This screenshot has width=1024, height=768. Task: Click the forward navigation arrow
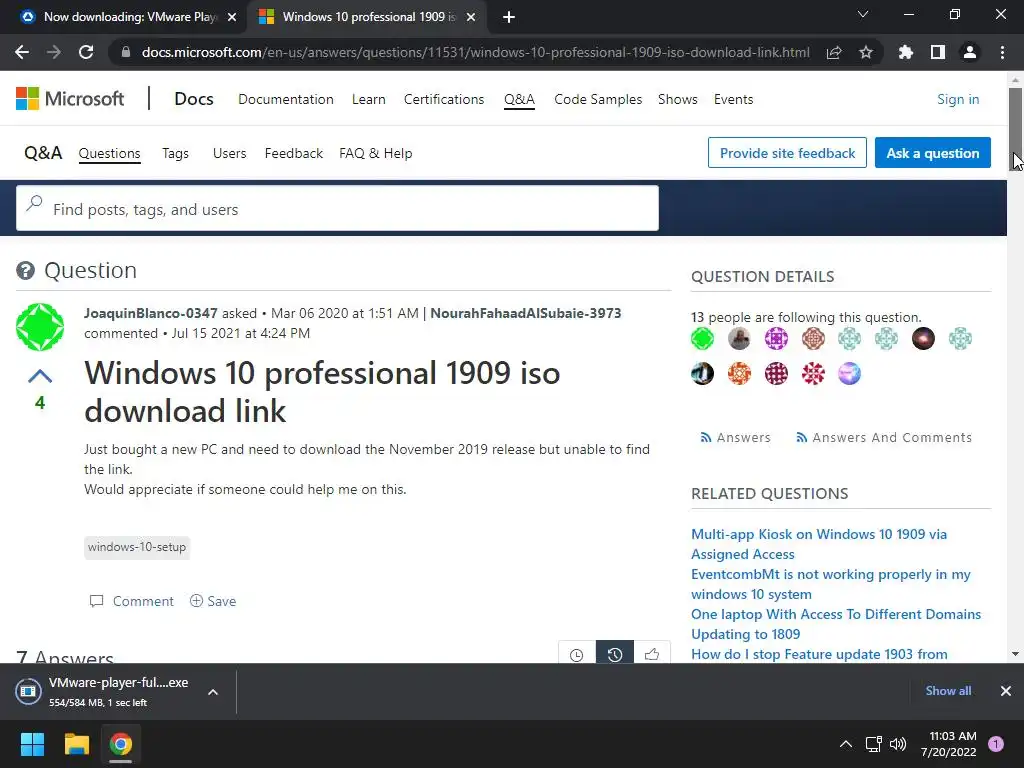[54, 52]
